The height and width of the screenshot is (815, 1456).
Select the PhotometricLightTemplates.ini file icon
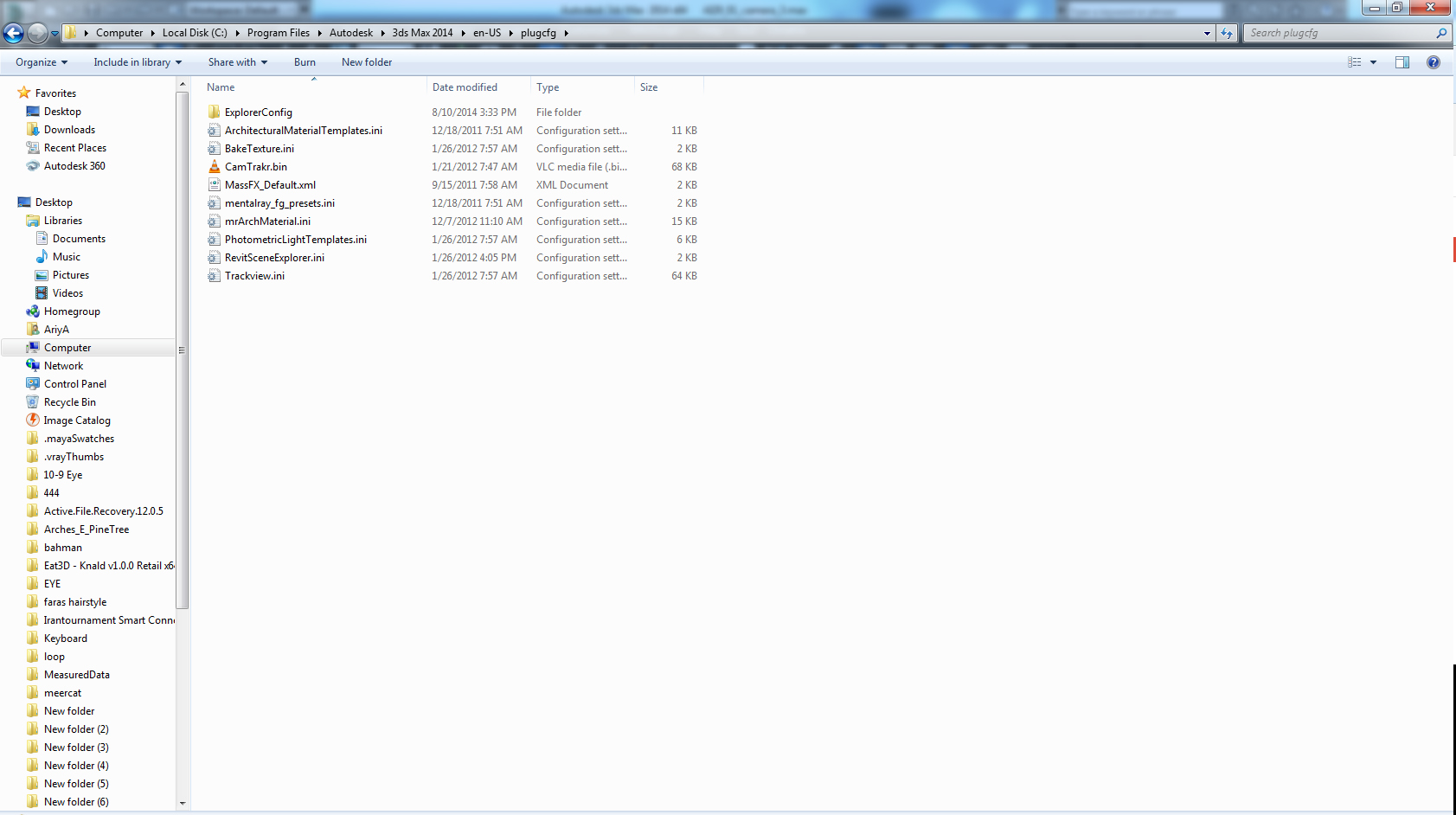pyautogui.click(x=215, y=240)
